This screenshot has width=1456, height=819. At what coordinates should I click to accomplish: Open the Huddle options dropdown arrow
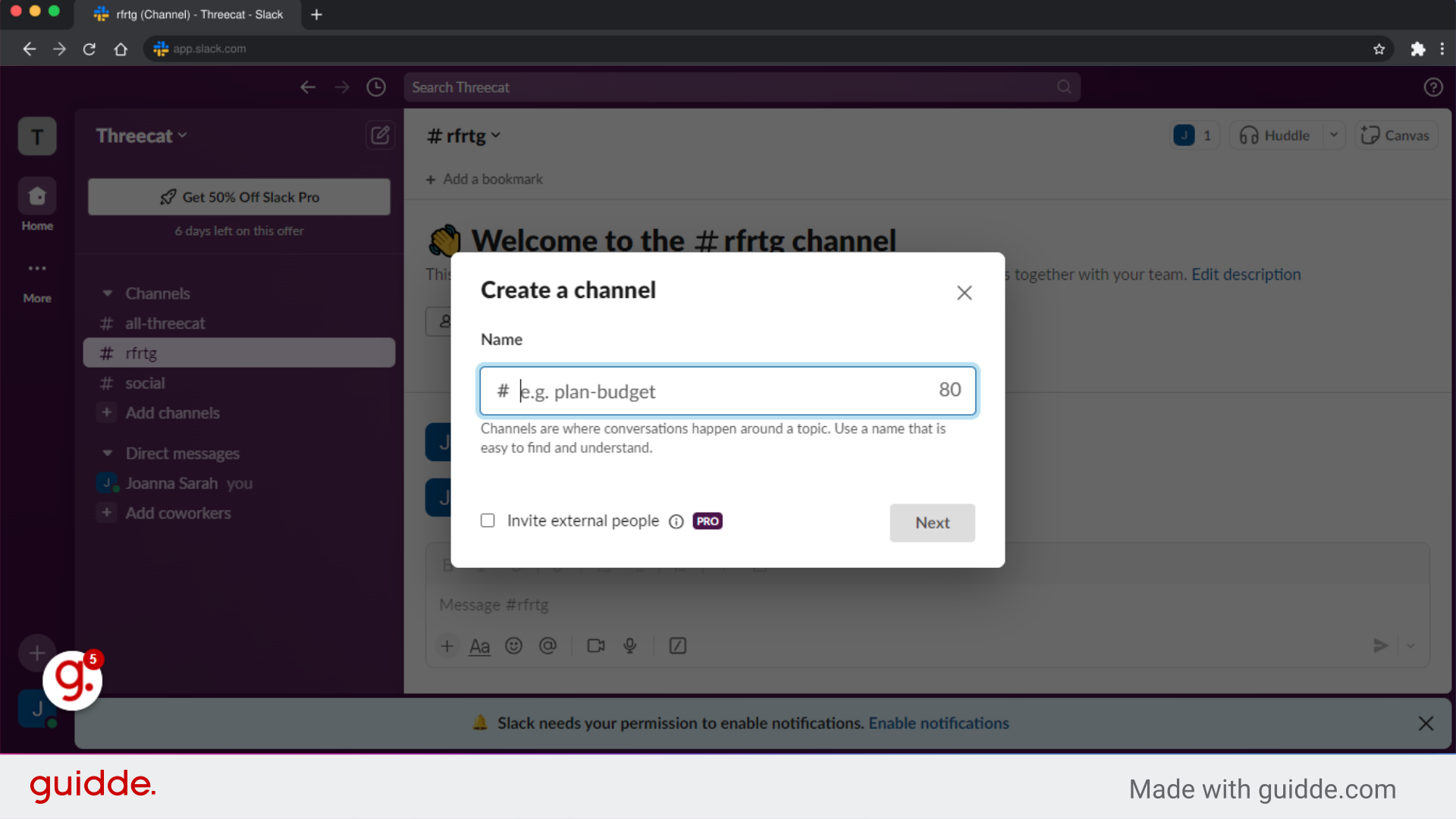[x=1335, y=135]
